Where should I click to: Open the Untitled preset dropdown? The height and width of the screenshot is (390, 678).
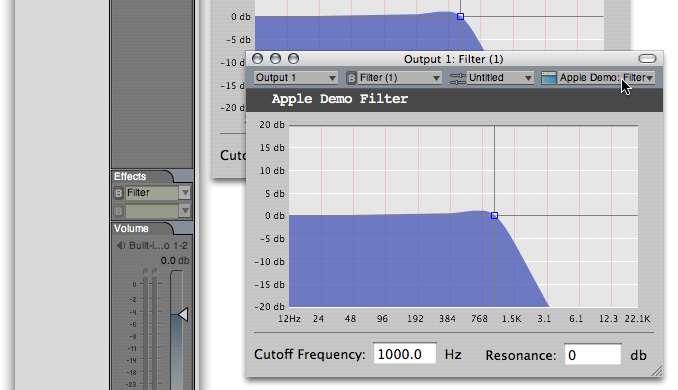pyautogui.click(x=500, y=78)
